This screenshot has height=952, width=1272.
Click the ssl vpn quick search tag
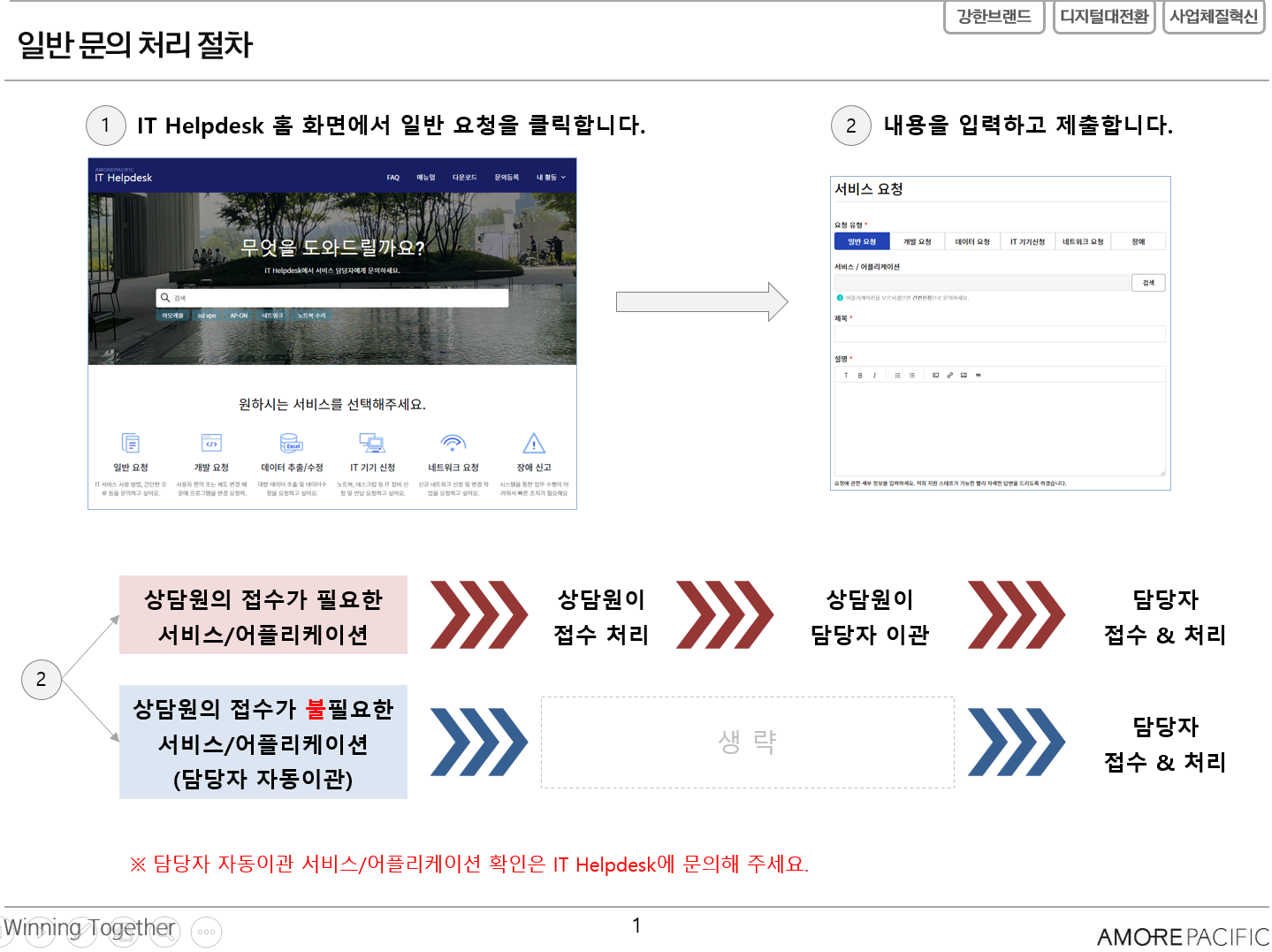pyautogui.click(x=207, y=316)
